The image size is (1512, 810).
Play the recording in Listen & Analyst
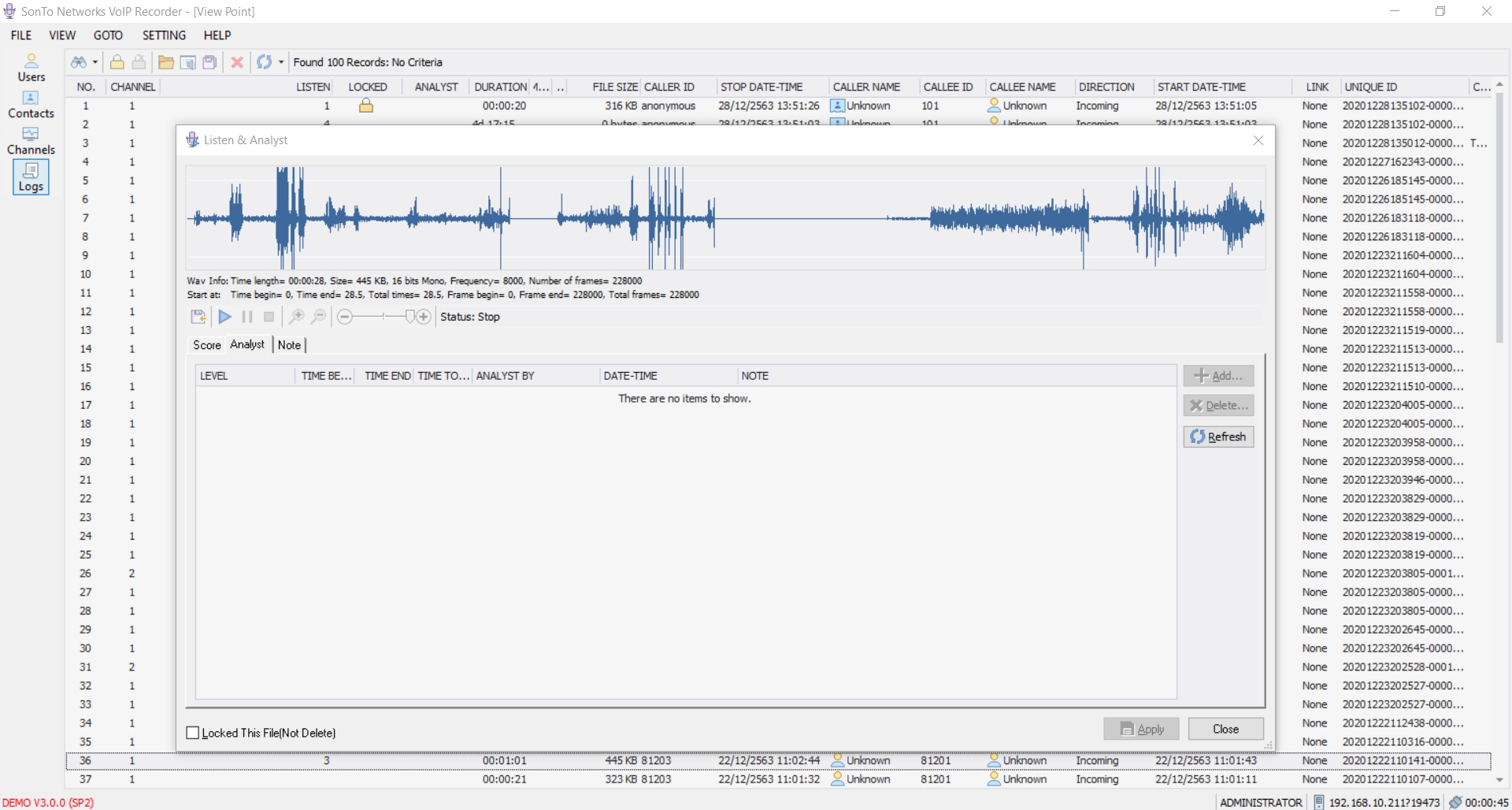224,317
